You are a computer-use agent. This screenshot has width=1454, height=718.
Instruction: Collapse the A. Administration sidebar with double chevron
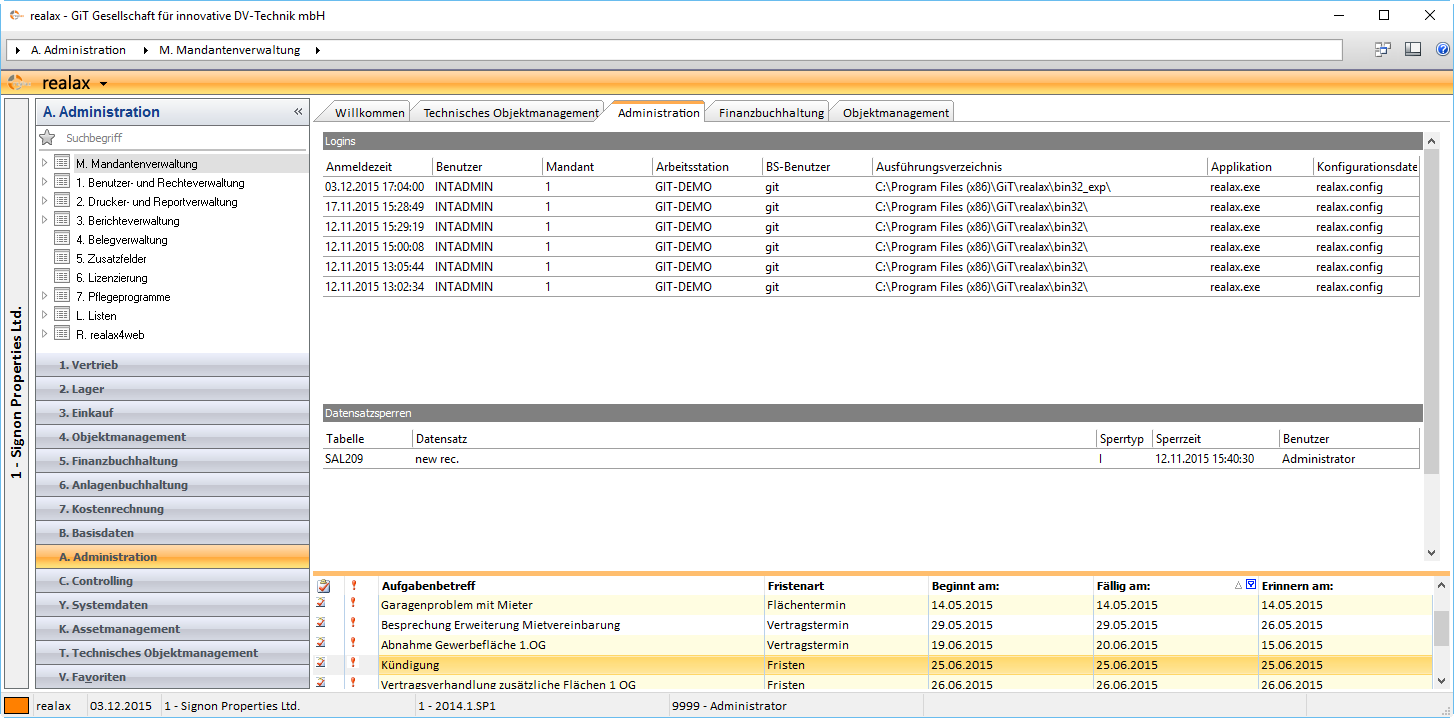coord(298,112)
